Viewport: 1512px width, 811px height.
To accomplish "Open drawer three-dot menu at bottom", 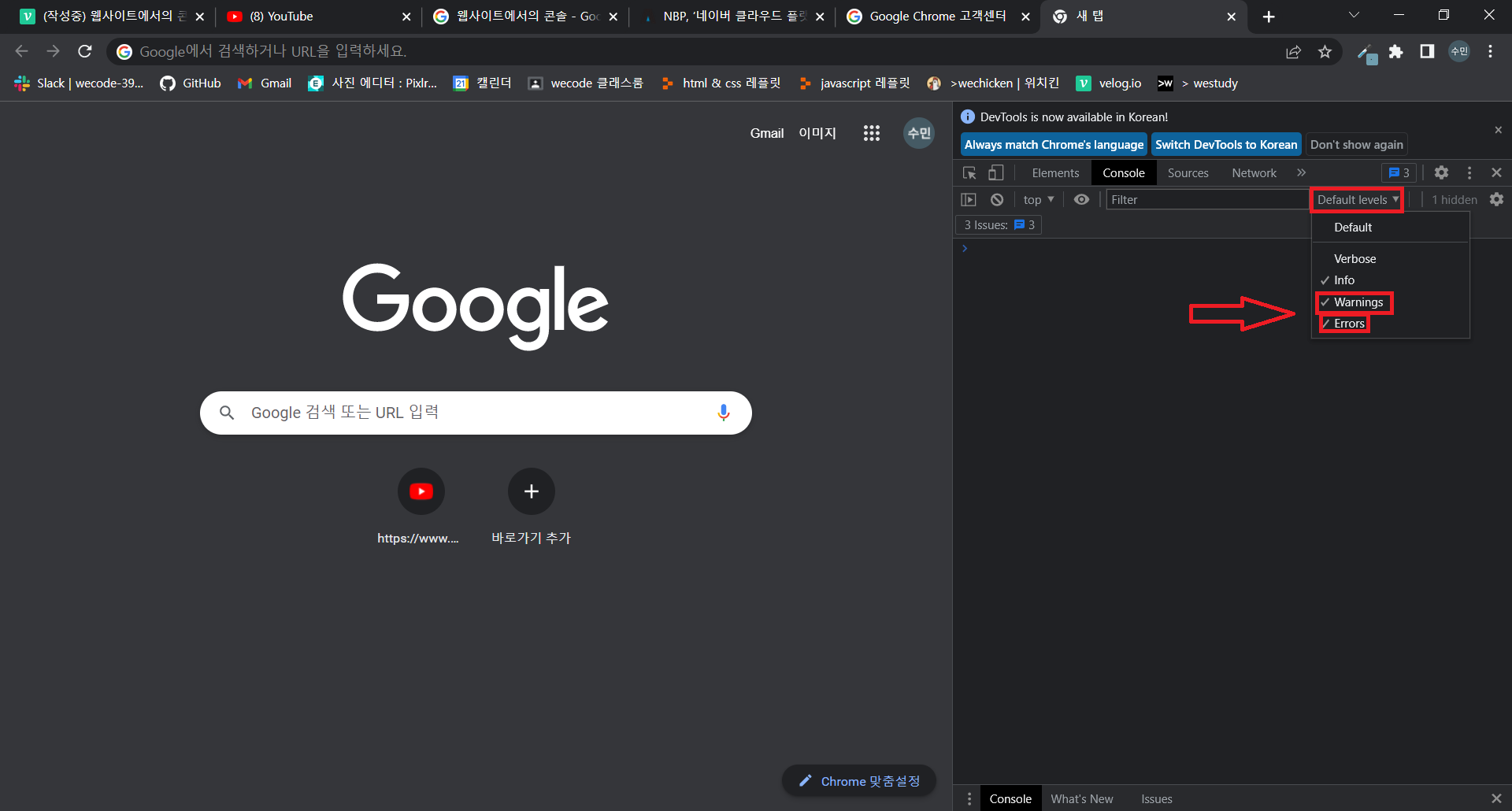I will pos(969,798).
